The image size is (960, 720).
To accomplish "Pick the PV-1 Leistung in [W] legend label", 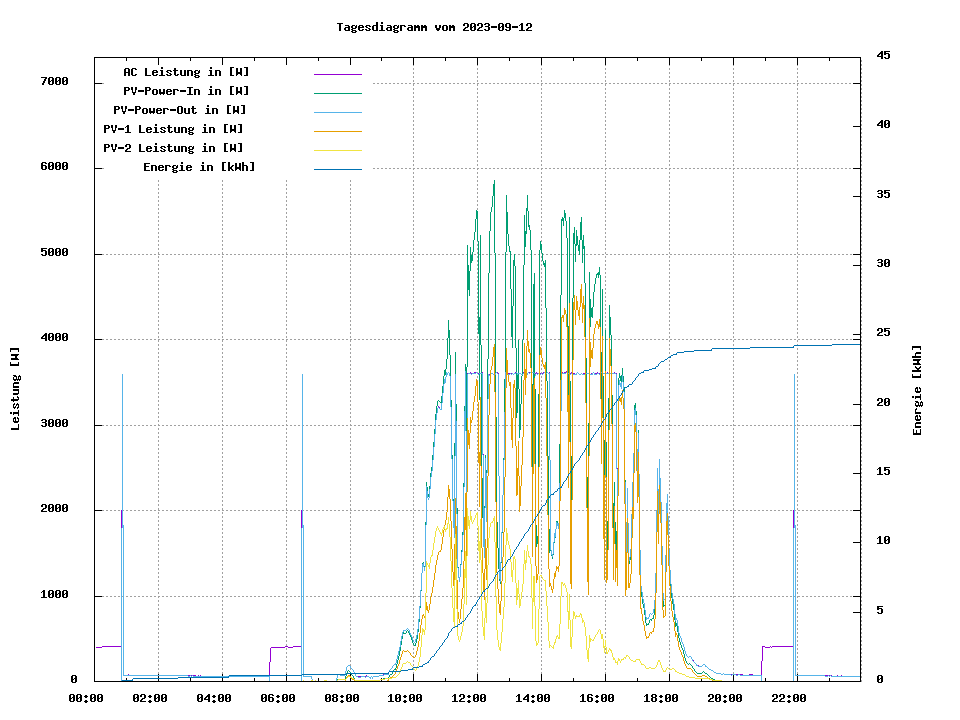I will 173,129.
